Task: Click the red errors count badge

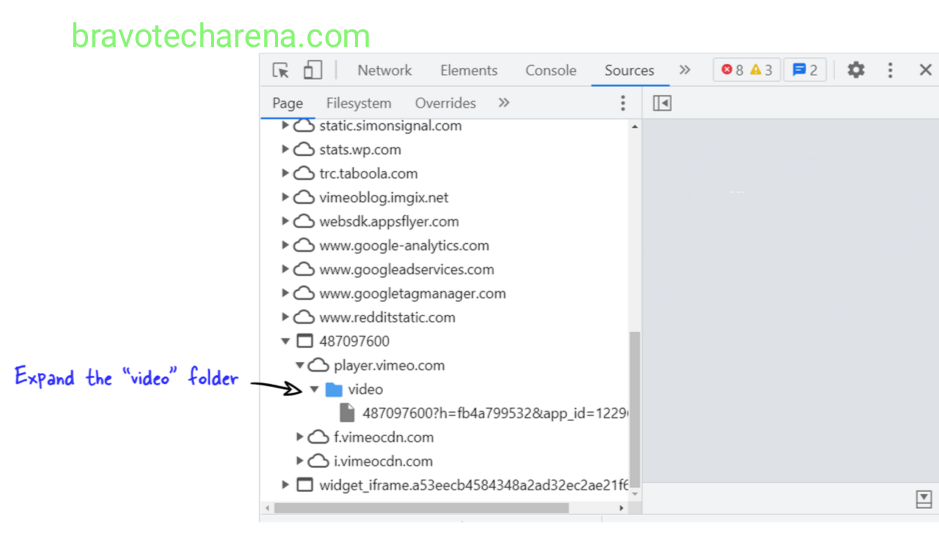Action: coord(732,70)
